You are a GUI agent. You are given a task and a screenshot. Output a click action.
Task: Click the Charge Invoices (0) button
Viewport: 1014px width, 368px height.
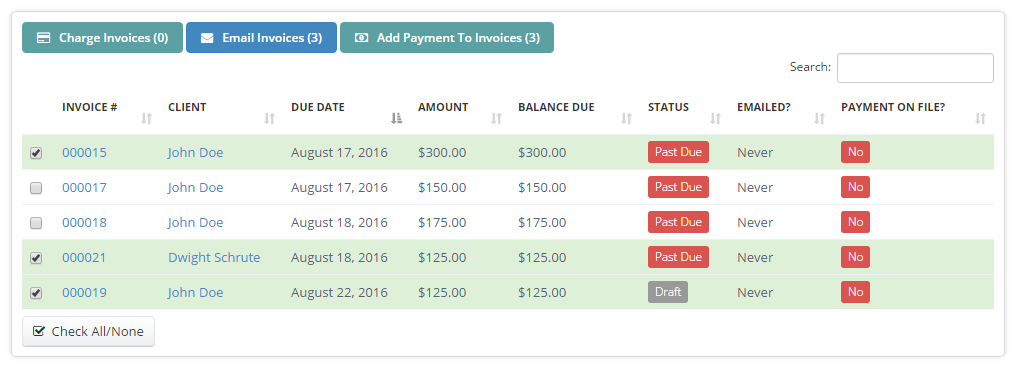coord(102,38)
